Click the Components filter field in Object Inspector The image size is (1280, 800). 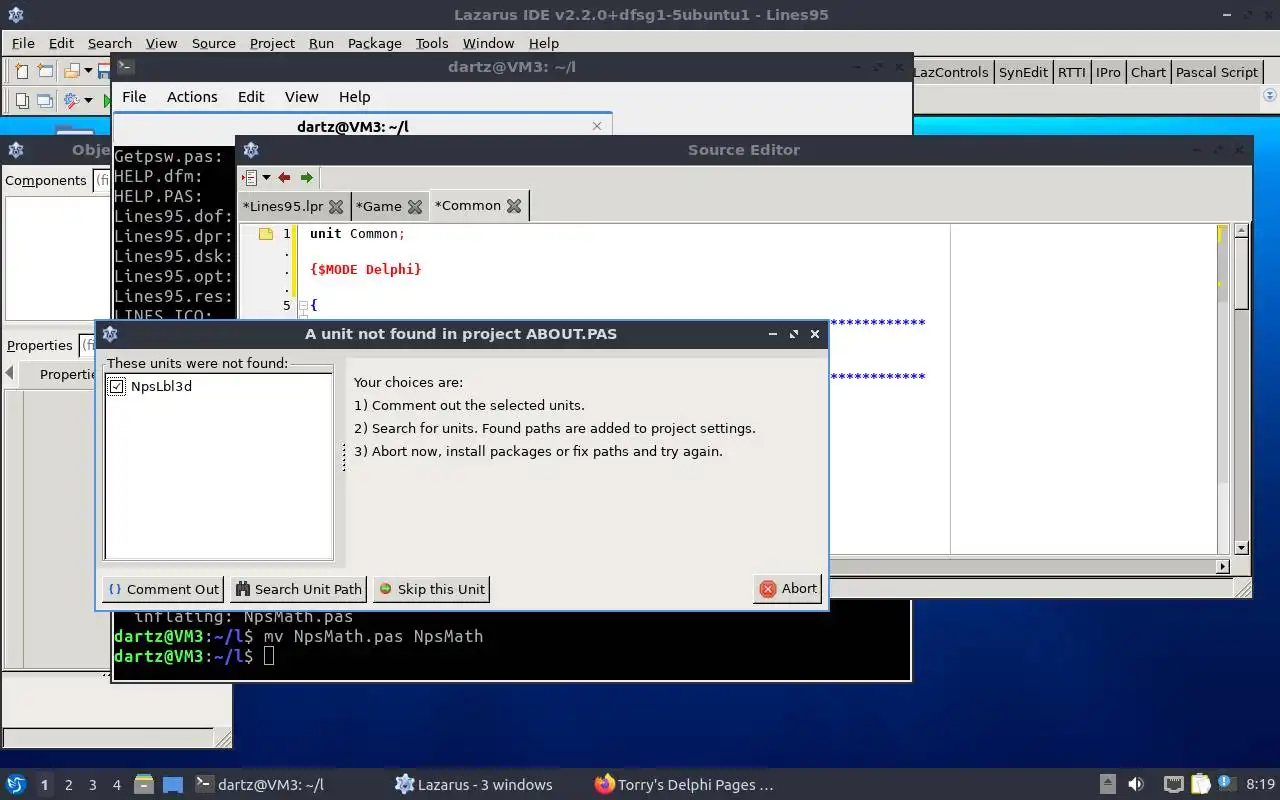pos(102,180)
